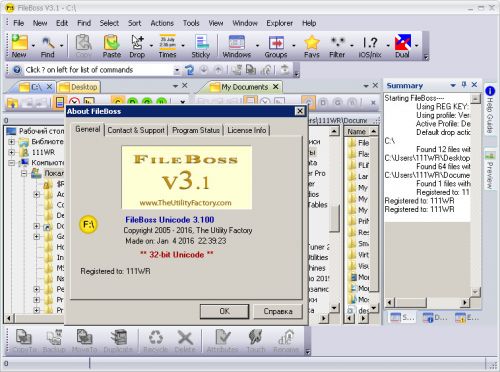Switch to Contact & Support tab
Viewport: 500px width, 372px height.
point(136,130)
